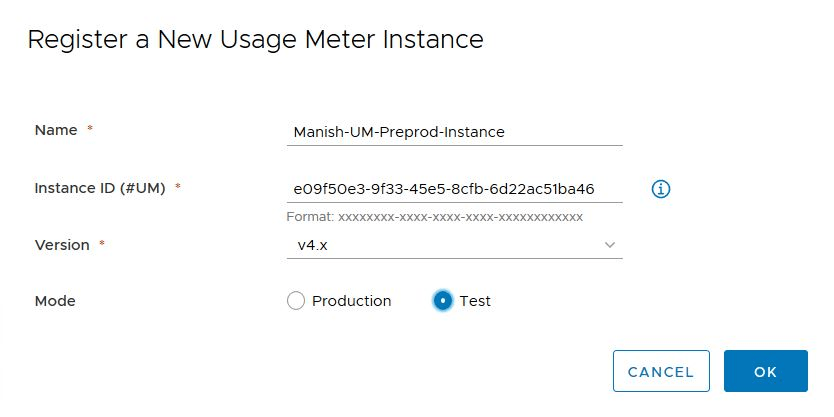The image size is (834, 417).
Task: Focus the Name input field
Action: point(454,131)
